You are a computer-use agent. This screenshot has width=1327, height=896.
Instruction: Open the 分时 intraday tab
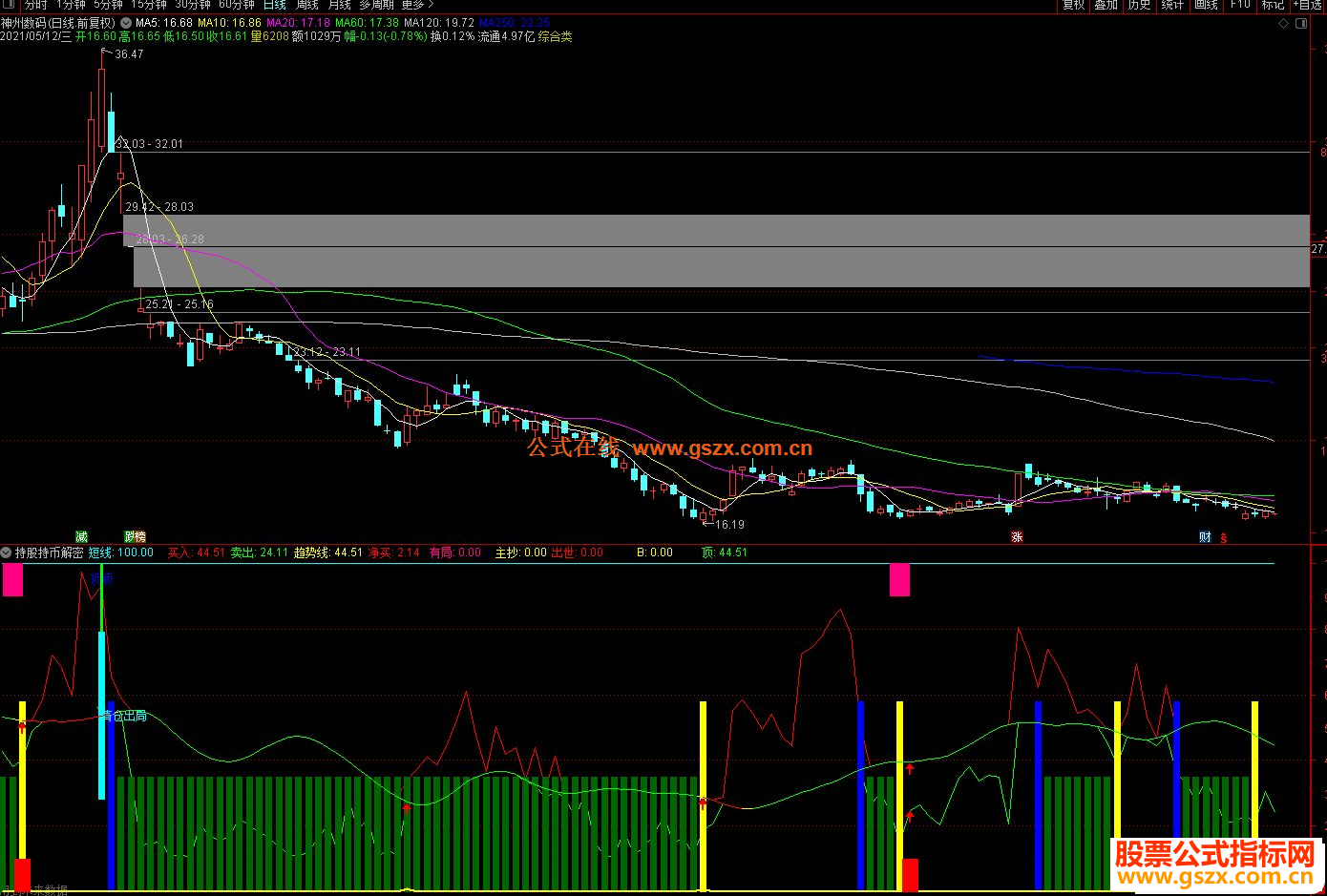[x=35, y=5]
